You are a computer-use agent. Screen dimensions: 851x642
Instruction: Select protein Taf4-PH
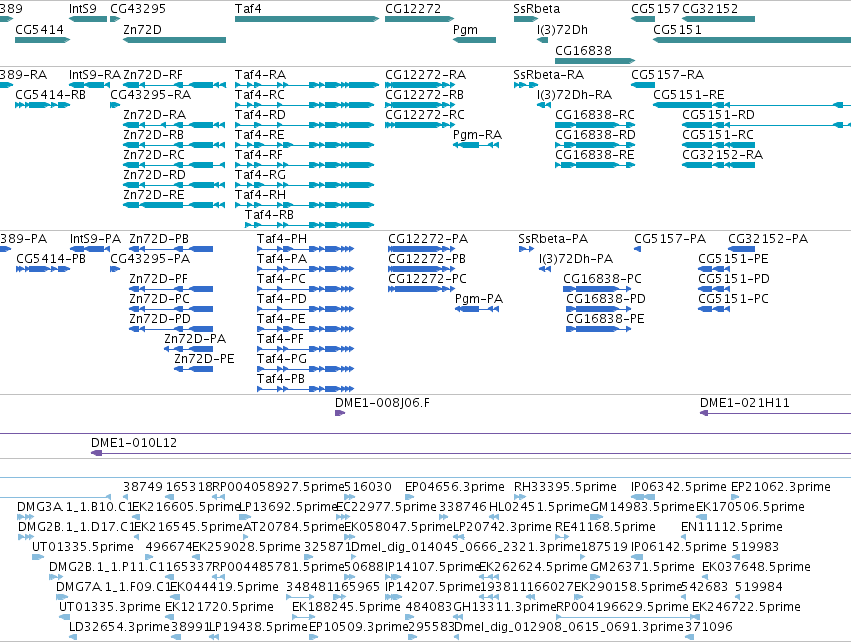pos(306,249)
